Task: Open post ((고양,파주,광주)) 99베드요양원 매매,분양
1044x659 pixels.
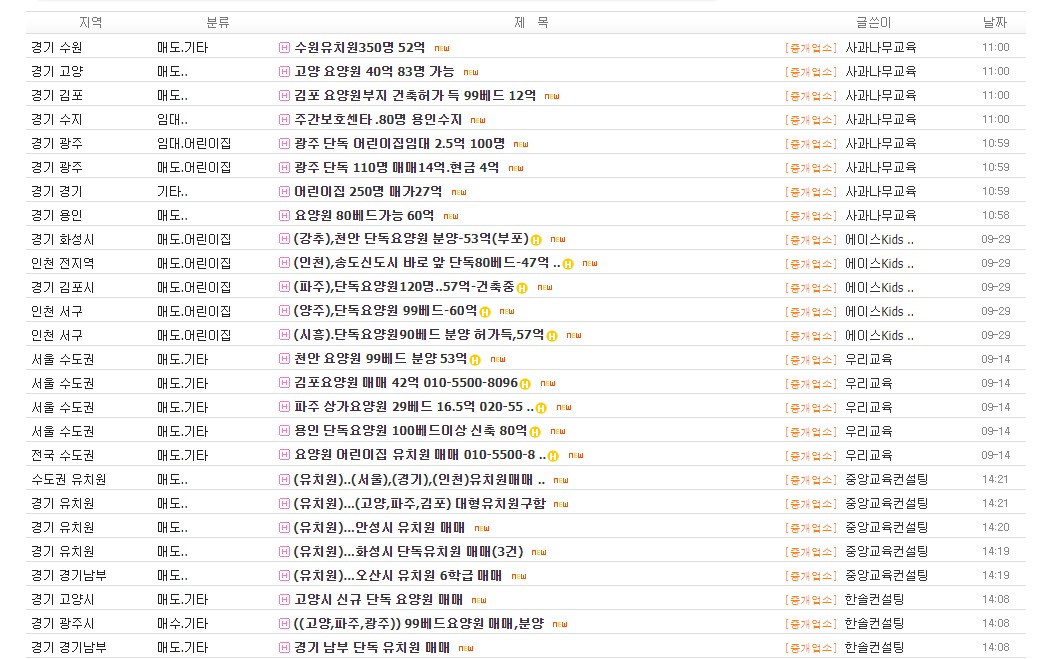Action: [x=419, y=623]
